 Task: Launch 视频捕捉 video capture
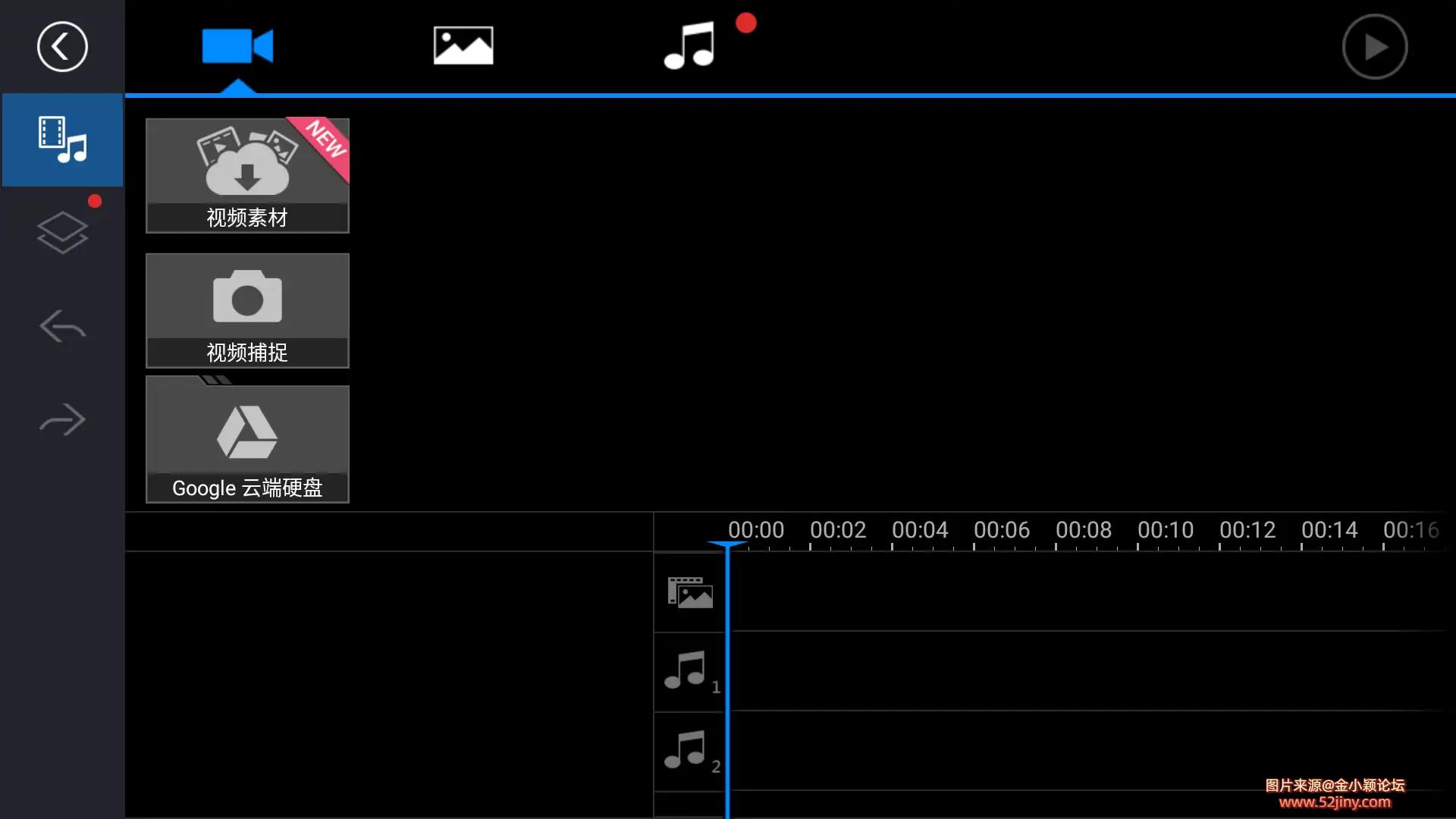coord(247,310)
